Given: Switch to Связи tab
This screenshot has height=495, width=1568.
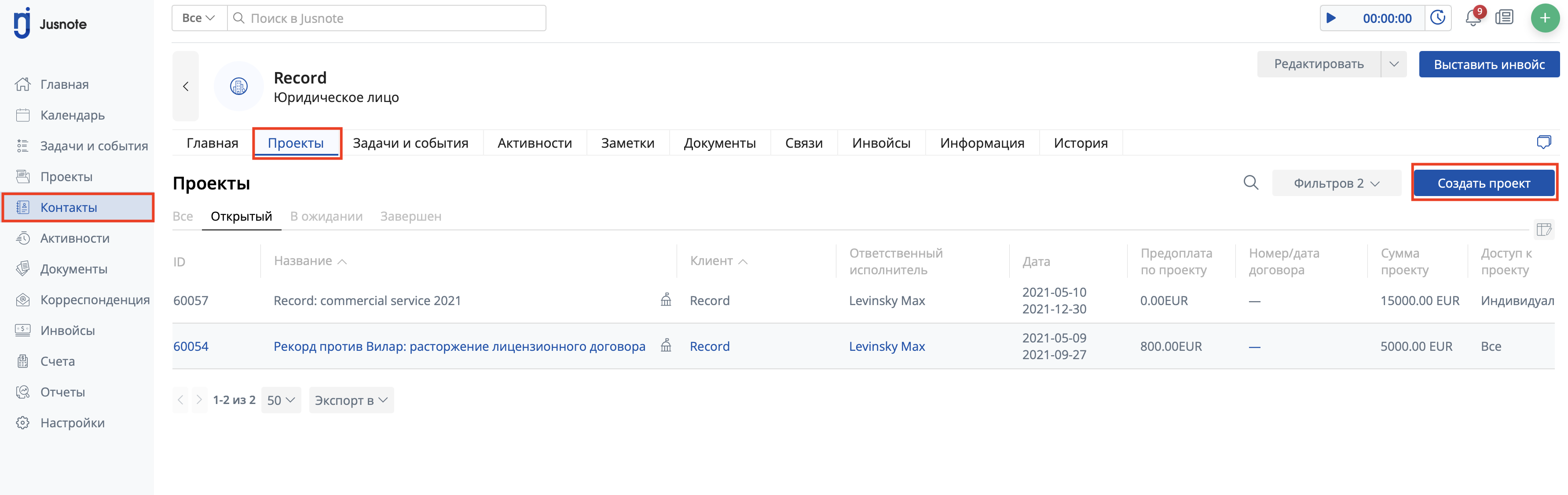Looking at the screenshot, I should [x=803, y=143].
